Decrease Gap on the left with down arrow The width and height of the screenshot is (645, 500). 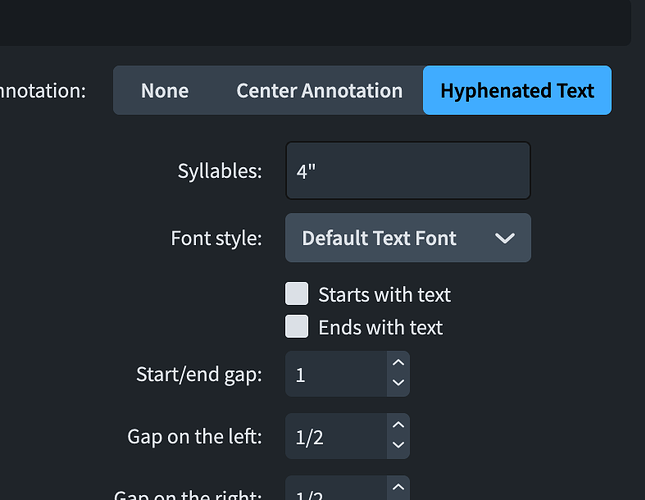click(x=398, y=445)
